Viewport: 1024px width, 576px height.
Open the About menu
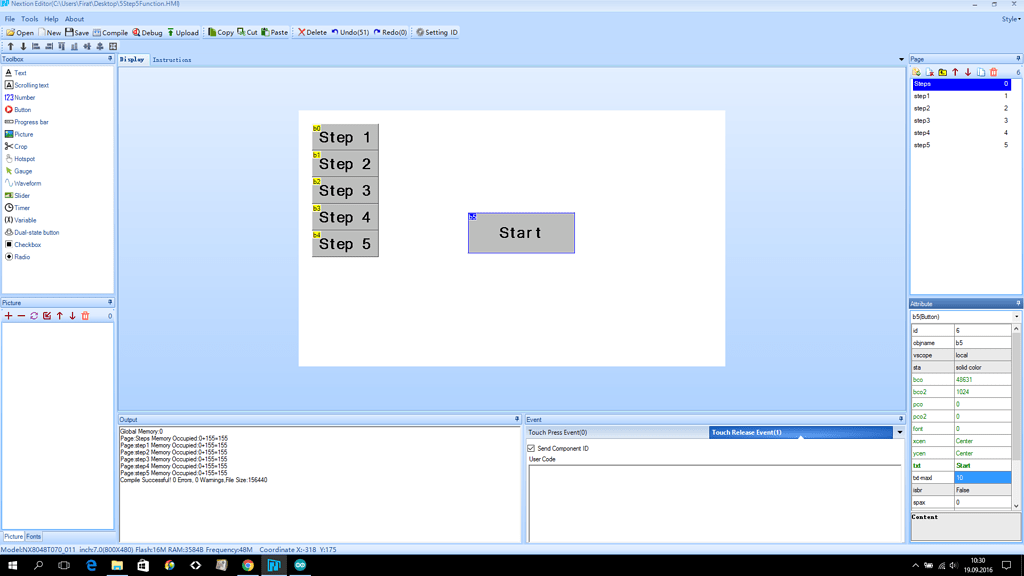(x=74, y=19)
